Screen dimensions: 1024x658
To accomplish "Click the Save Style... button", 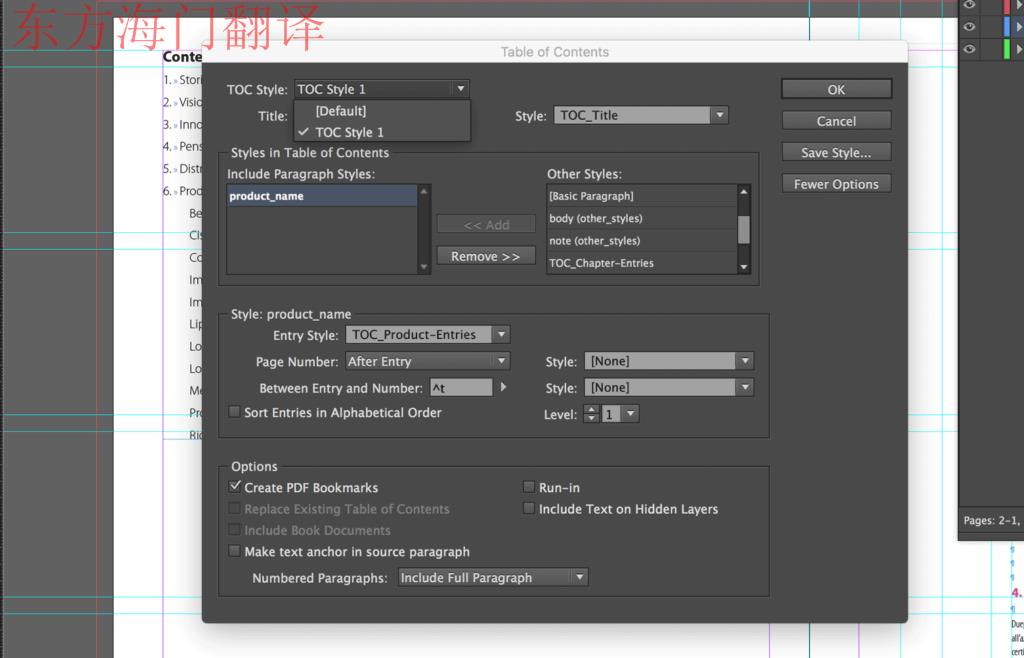I will (836, 152).
